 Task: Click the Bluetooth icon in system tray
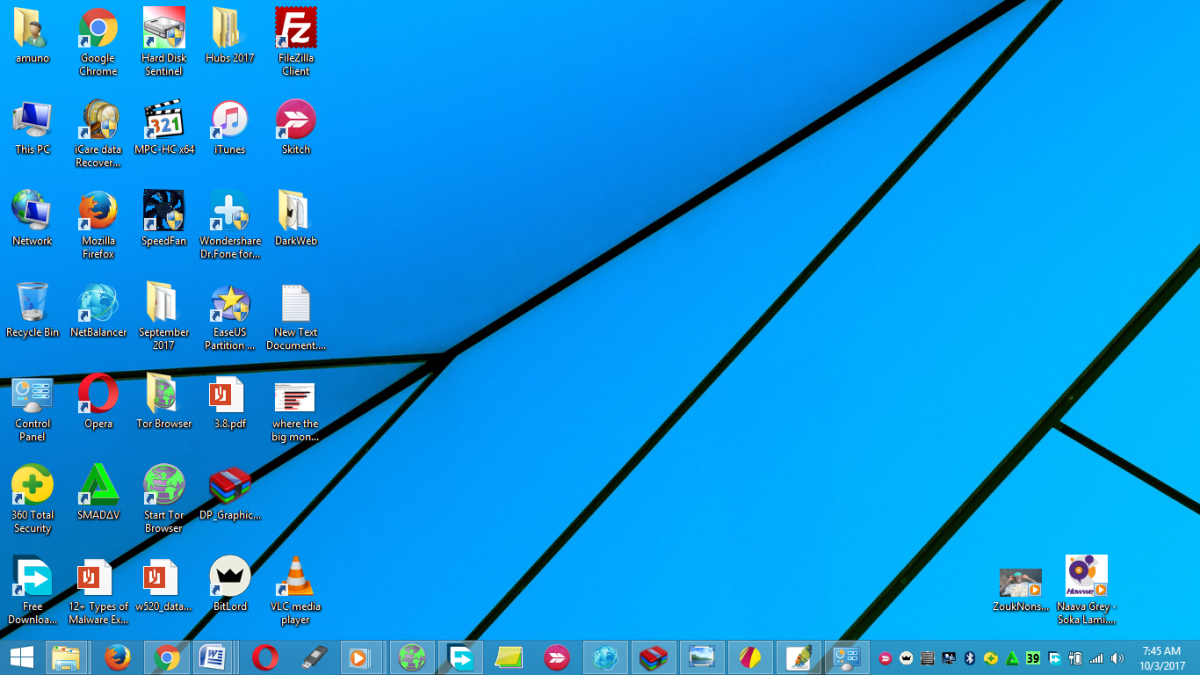(969, 658)
